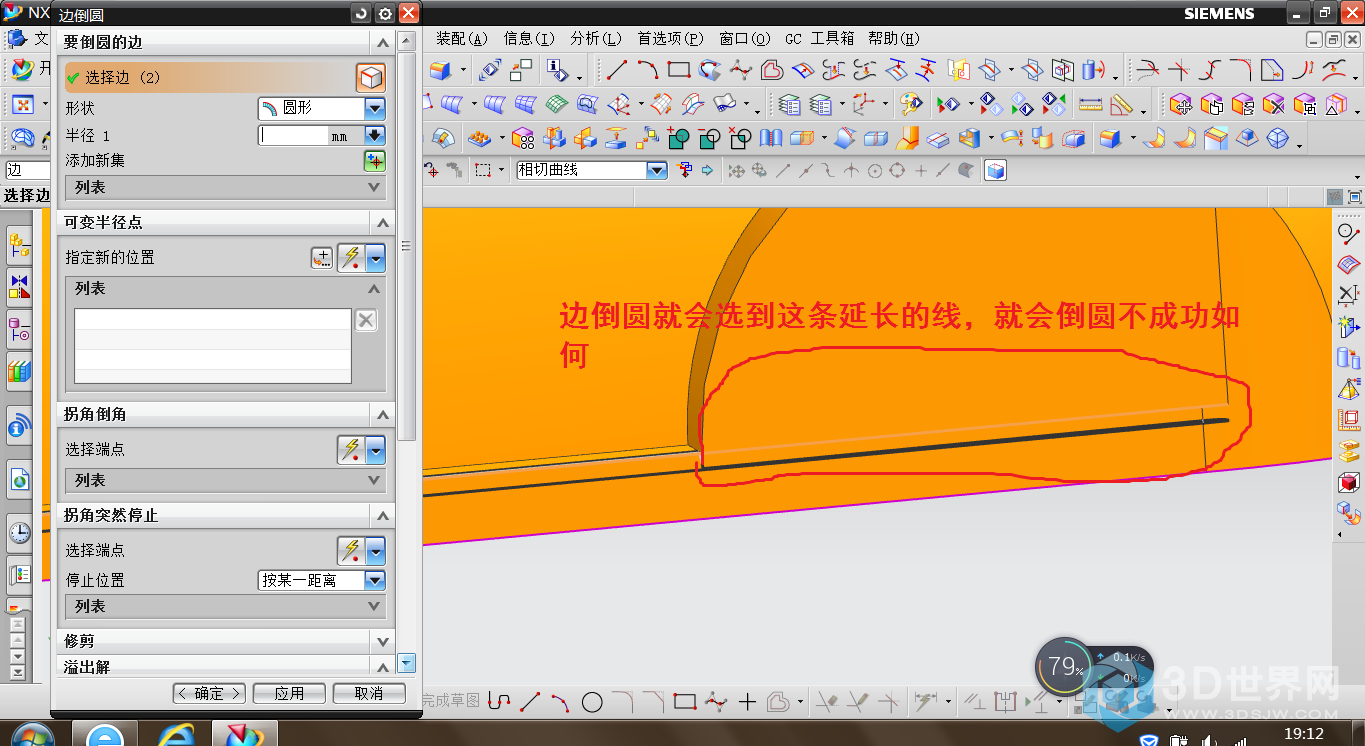Viewport: 1365px width, 746px height.
Task: Click the blue right arrow icon near curve rule
Action: 708,171
